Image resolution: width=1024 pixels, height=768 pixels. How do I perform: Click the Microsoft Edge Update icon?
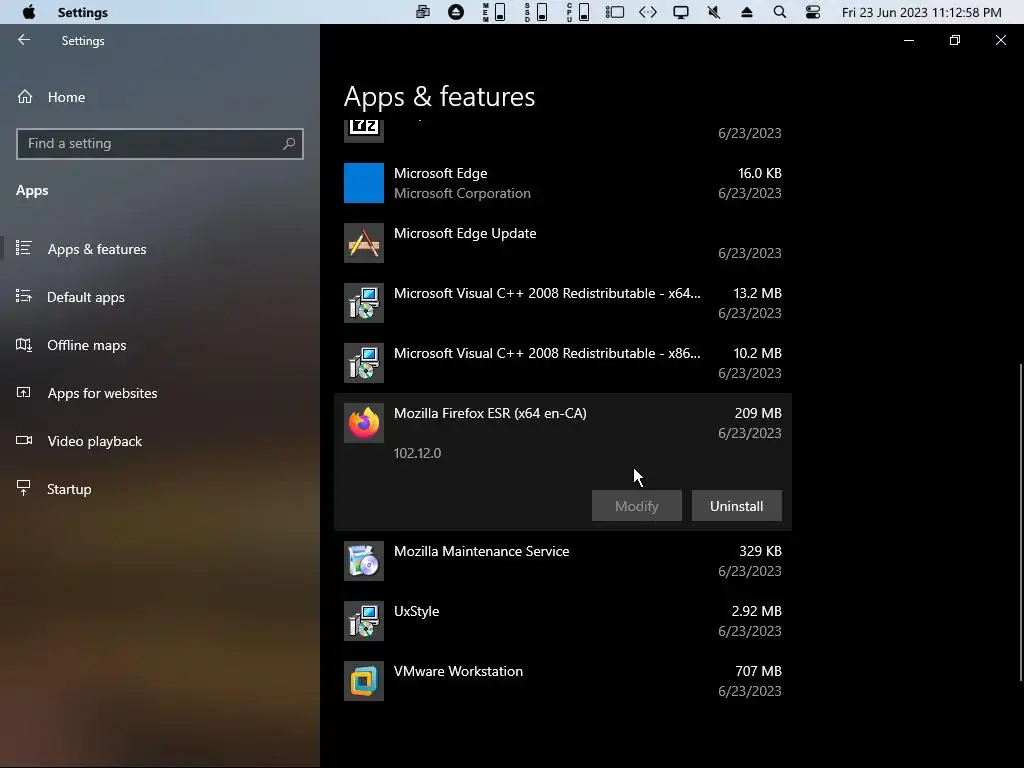[x=364, y=243]
